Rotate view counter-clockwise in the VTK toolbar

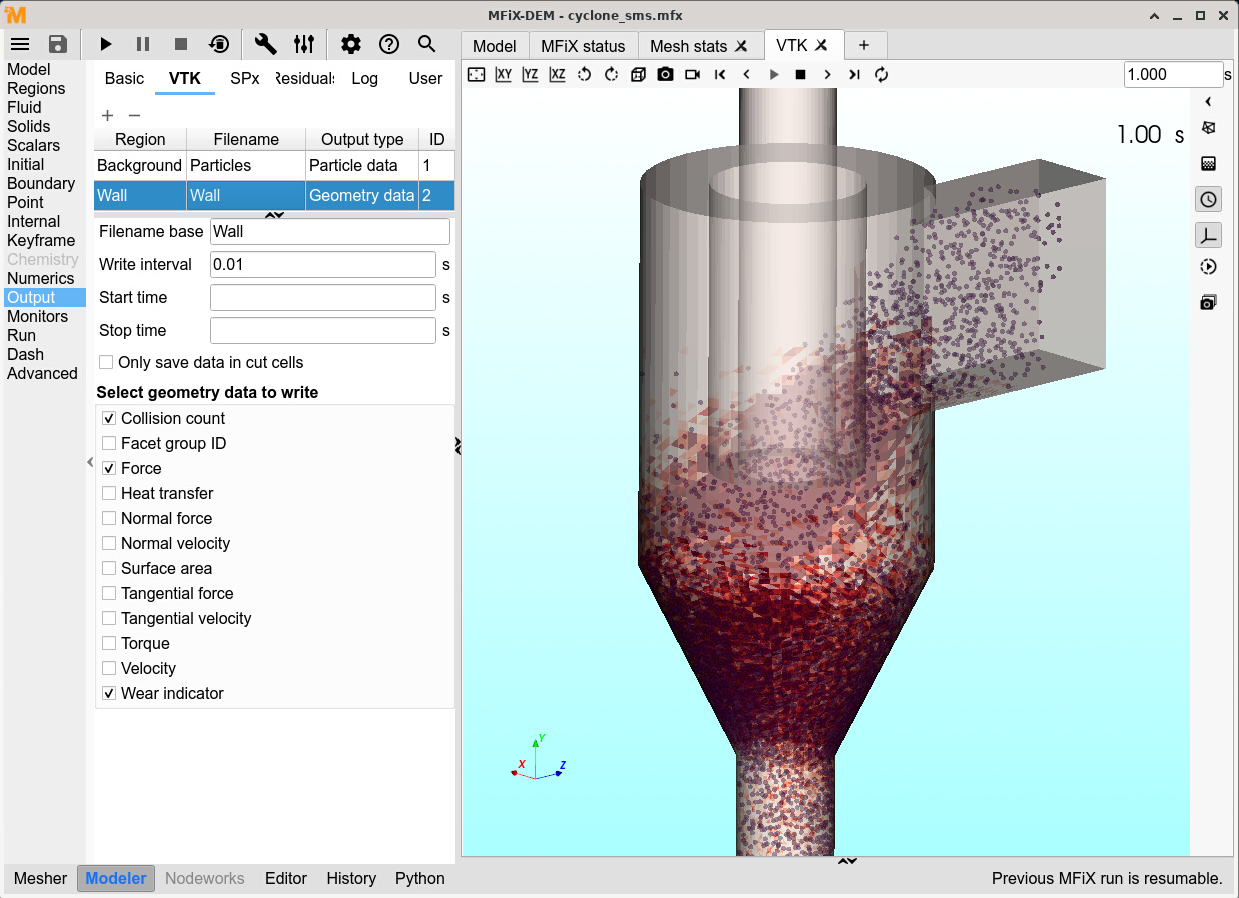pos(584,74)
